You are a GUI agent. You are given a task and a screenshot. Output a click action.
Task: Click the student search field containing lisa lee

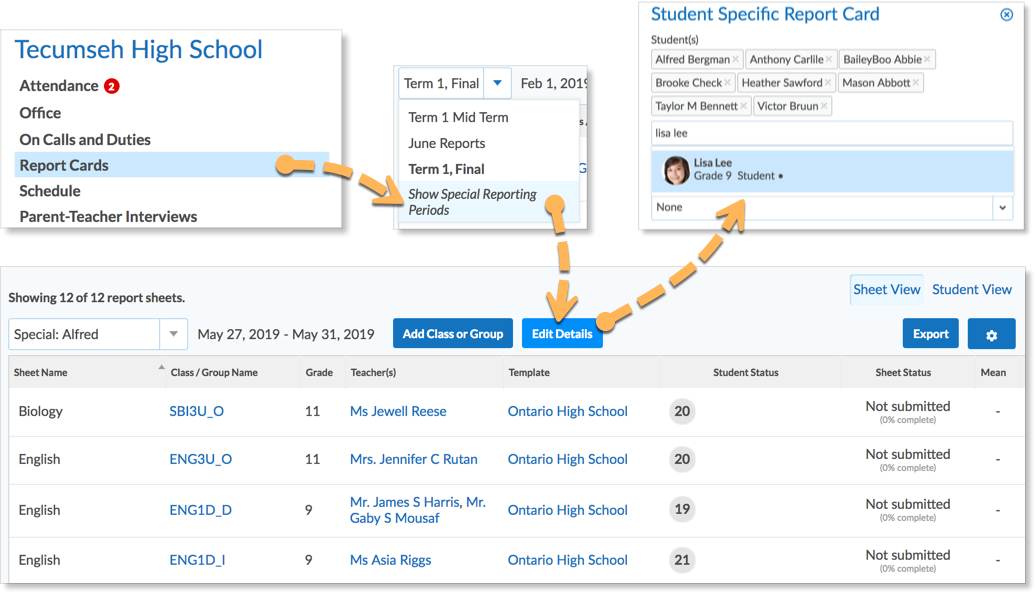pos(830,133)
